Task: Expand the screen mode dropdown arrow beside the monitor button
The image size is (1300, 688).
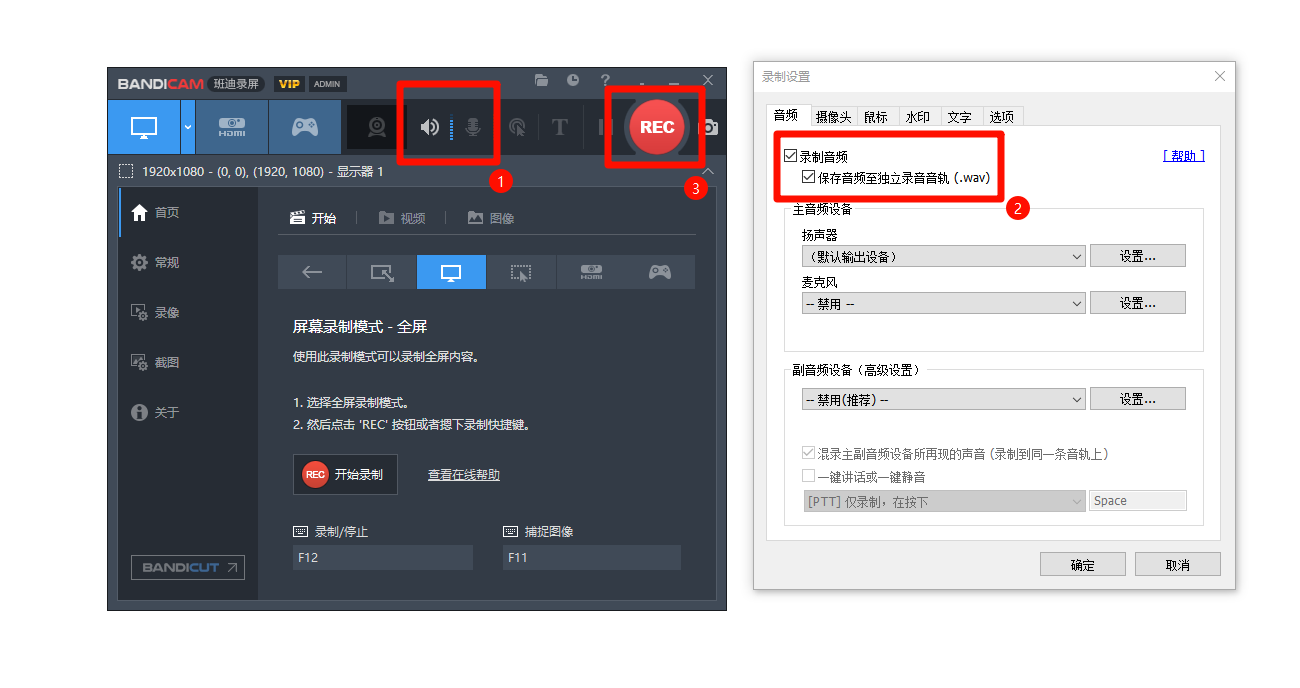Action: [188, 127]
